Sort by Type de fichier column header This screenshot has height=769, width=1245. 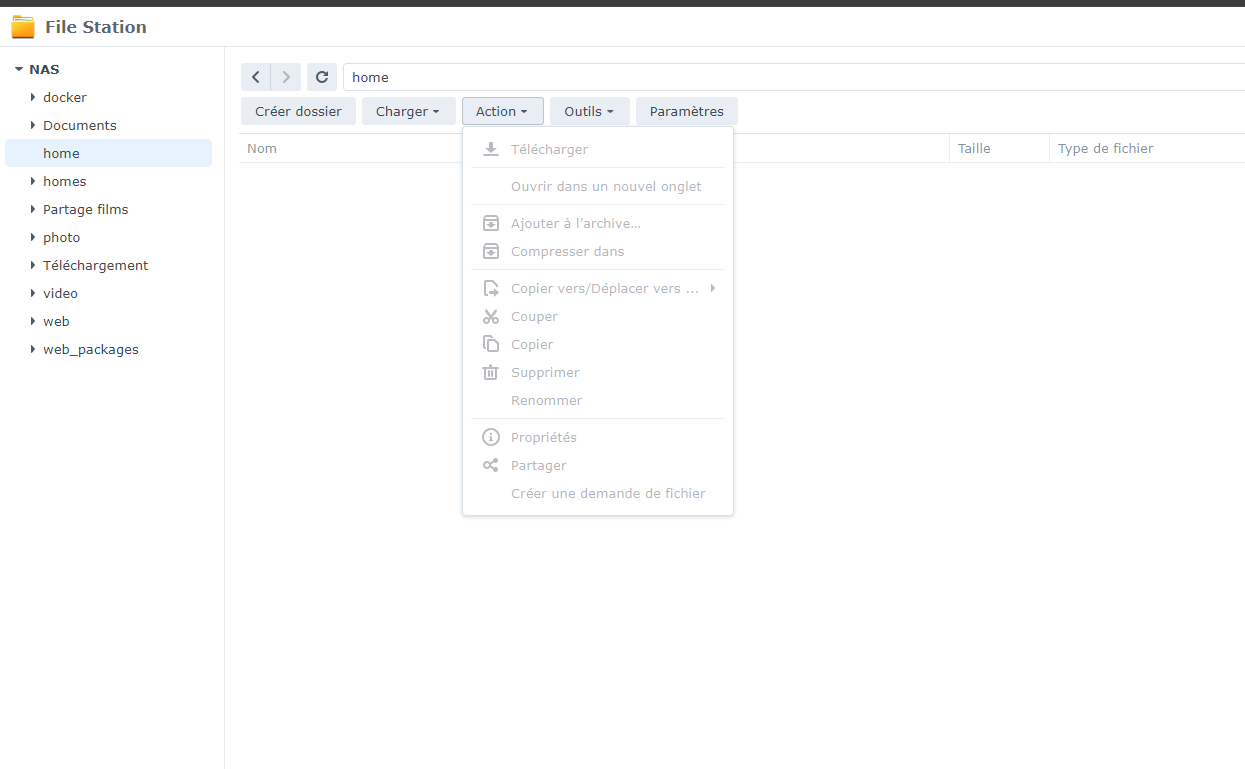[x=1105, y=148]
